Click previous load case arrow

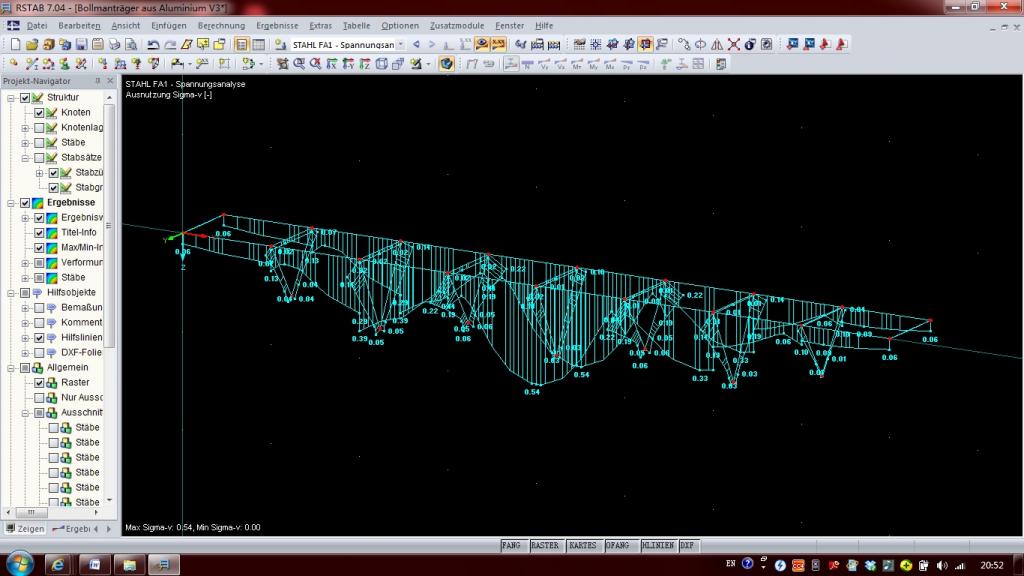tap(417, 44)
